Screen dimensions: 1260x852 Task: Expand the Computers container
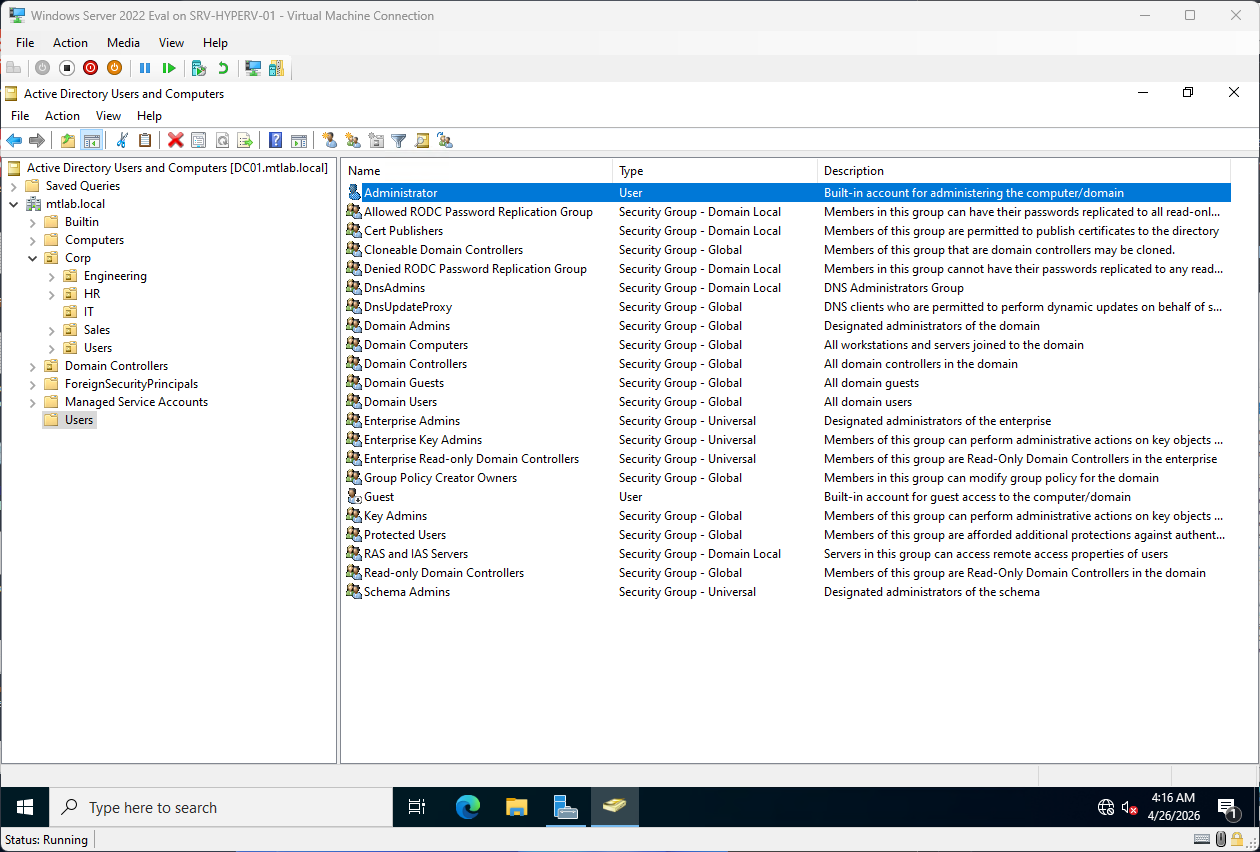click(x=32, y=240)
